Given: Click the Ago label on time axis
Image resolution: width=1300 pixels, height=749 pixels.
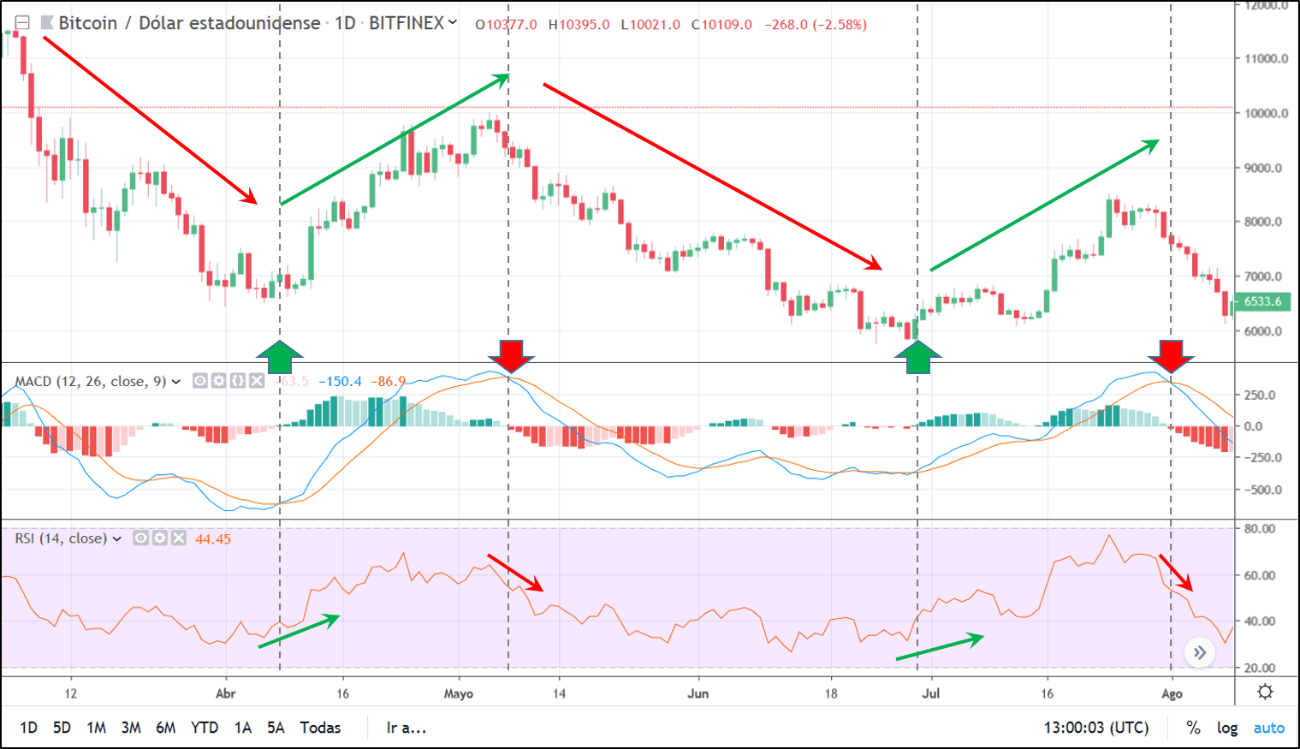Looking at the screenshot, I should point(1171,692).
